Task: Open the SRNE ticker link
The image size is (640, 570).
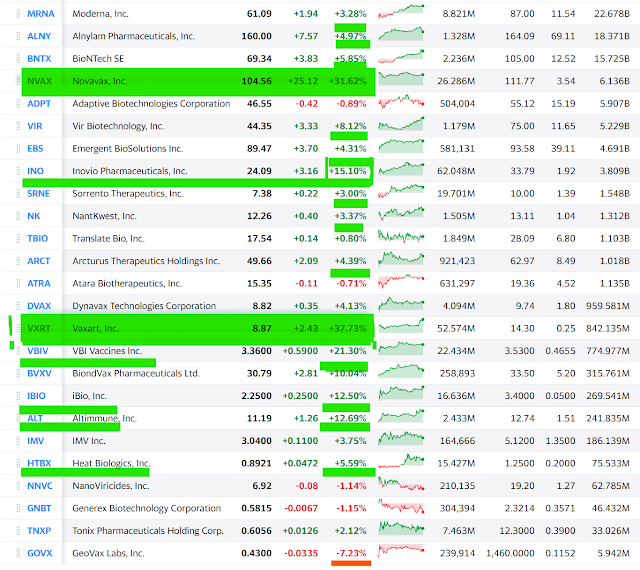Action: (x=38, y=194)
